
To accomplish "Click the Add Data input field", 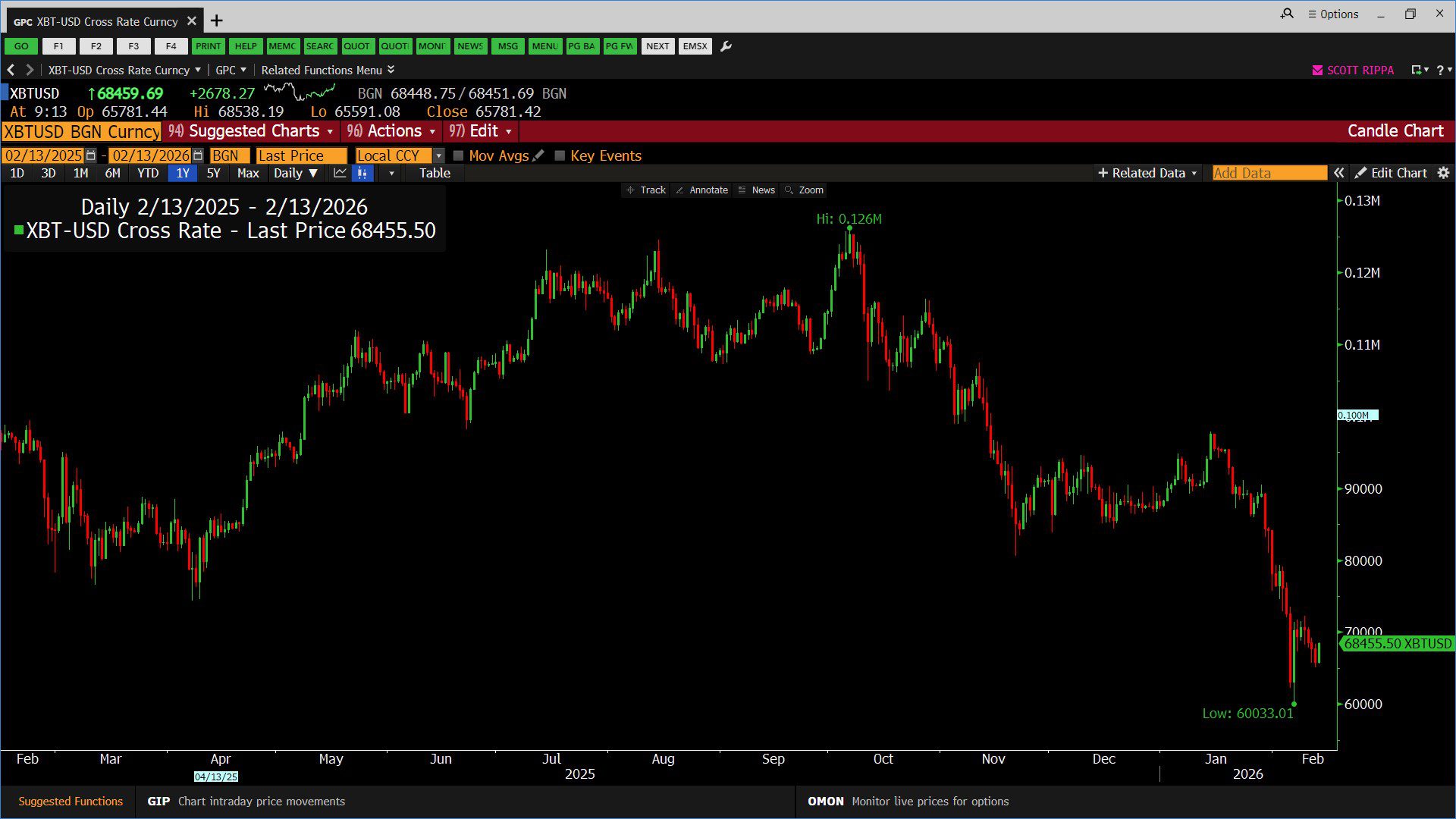I will click(1269, 173).
